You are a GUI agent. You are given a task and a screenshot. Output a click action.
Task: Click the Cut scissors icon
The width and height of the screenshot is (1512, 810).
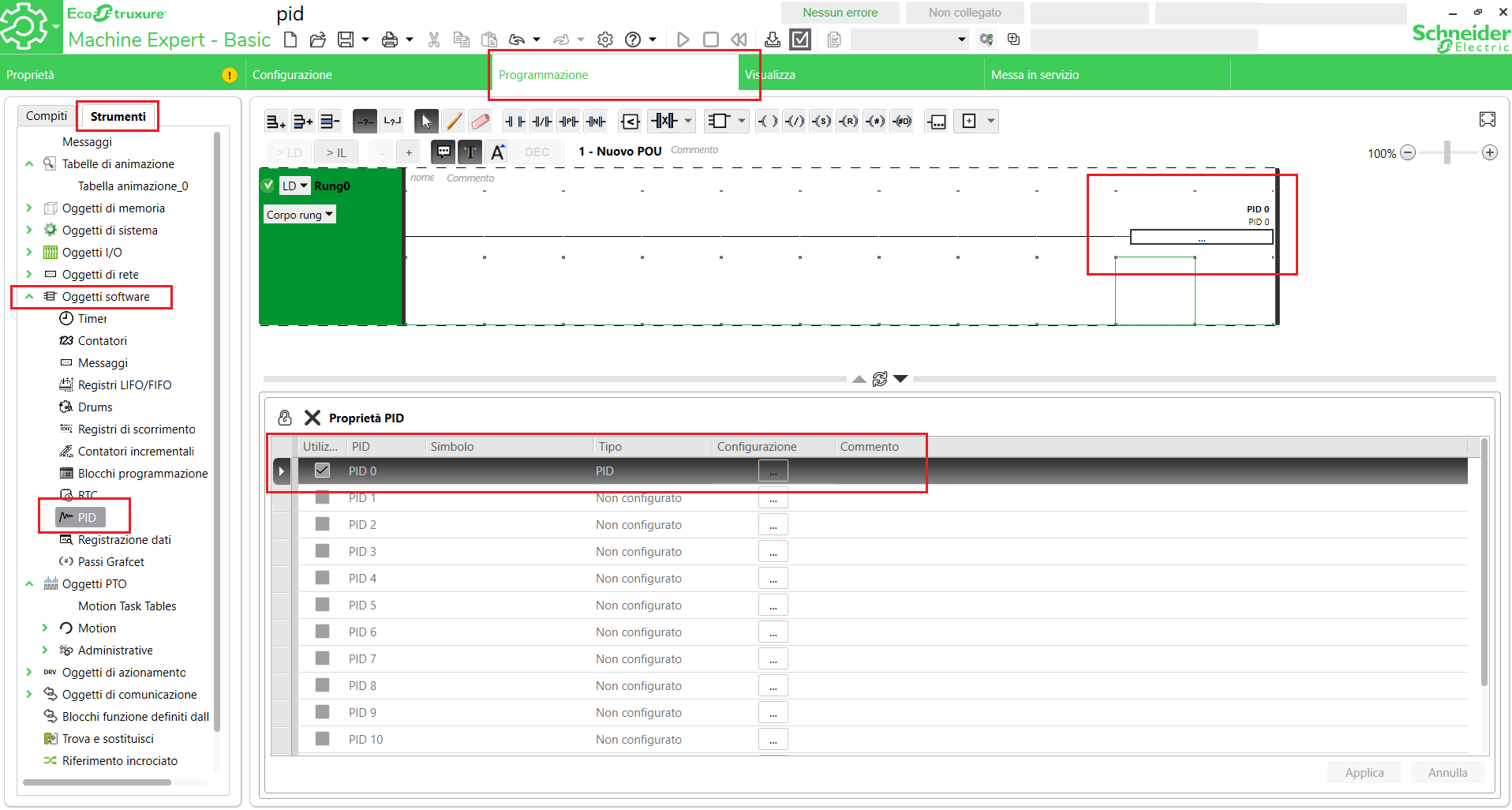point(434,39)
